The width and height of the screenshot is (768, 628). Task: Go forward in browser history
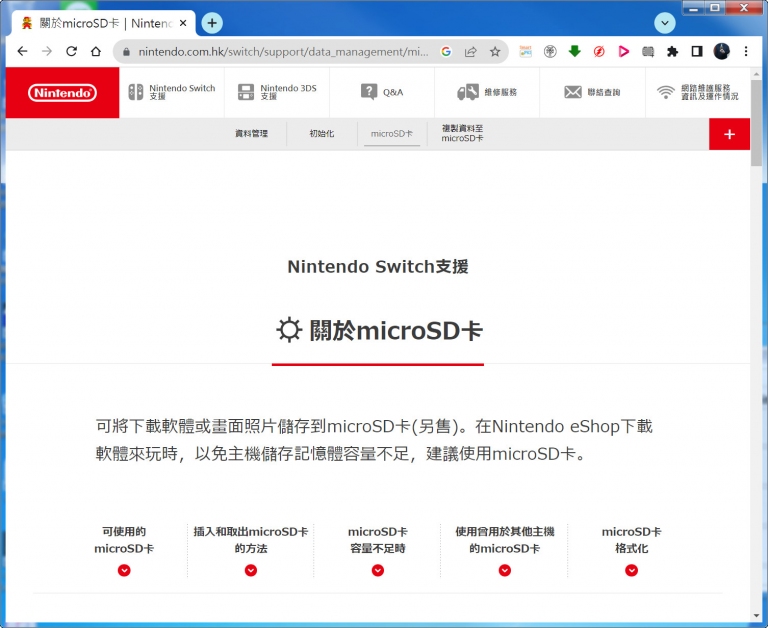47,51
